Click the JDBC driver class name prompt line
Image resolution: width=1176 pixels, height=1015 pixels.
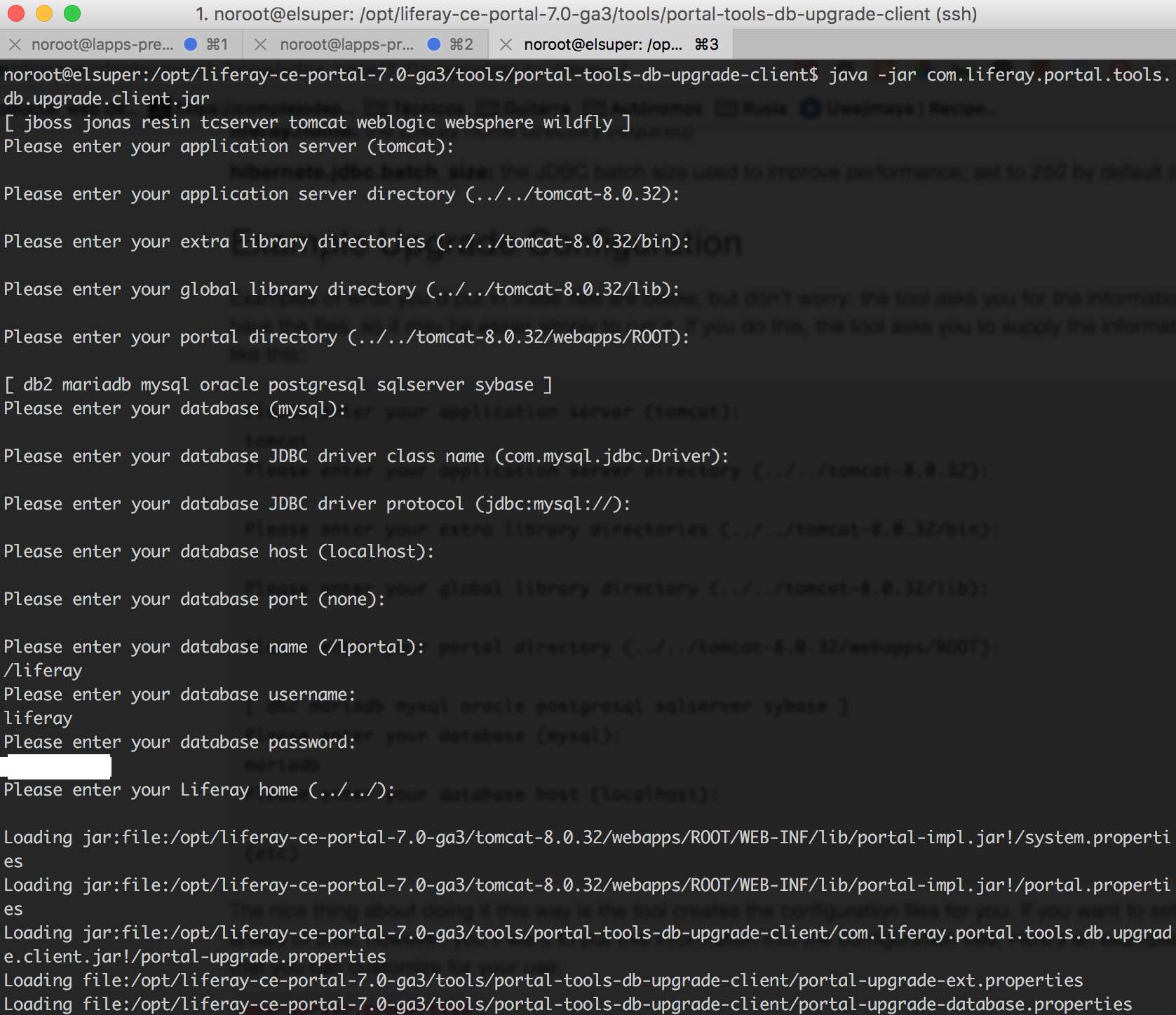coord(366,456)
